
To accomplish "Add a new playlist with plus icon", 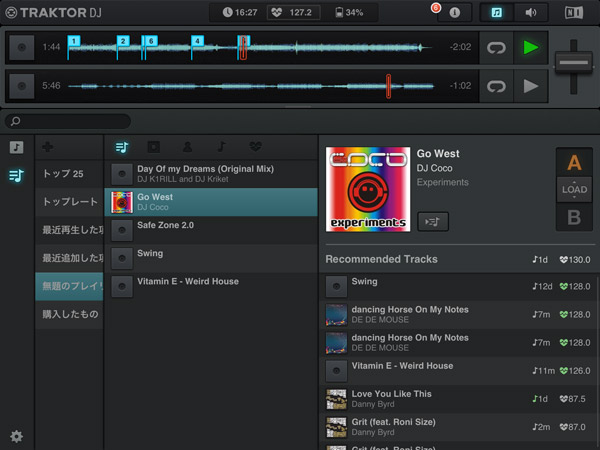I will point(48,147).
